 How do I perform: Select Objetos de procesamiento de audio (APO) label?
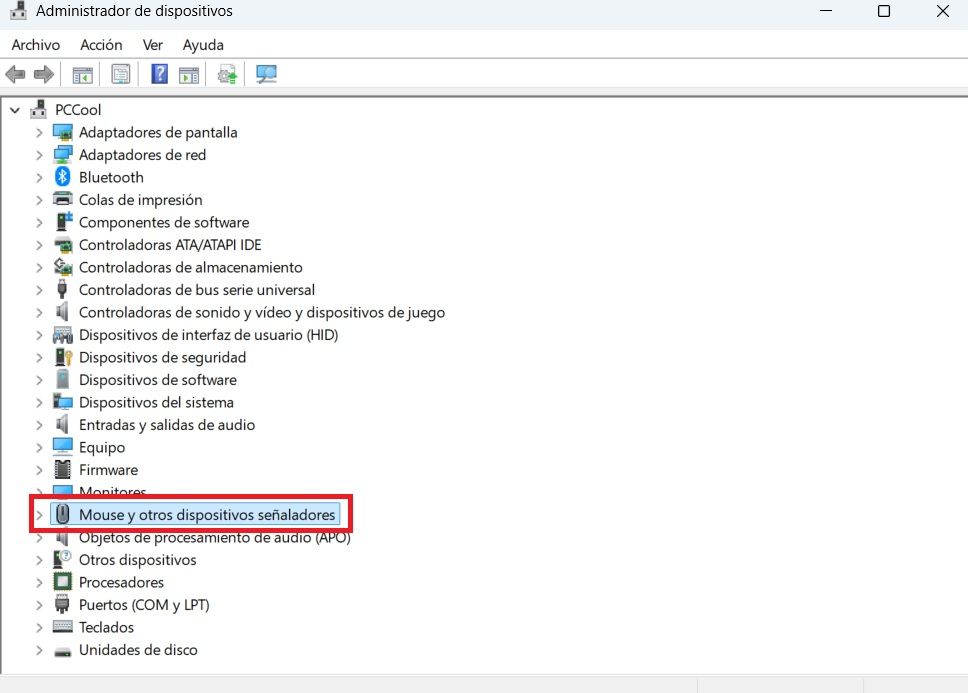215,538
